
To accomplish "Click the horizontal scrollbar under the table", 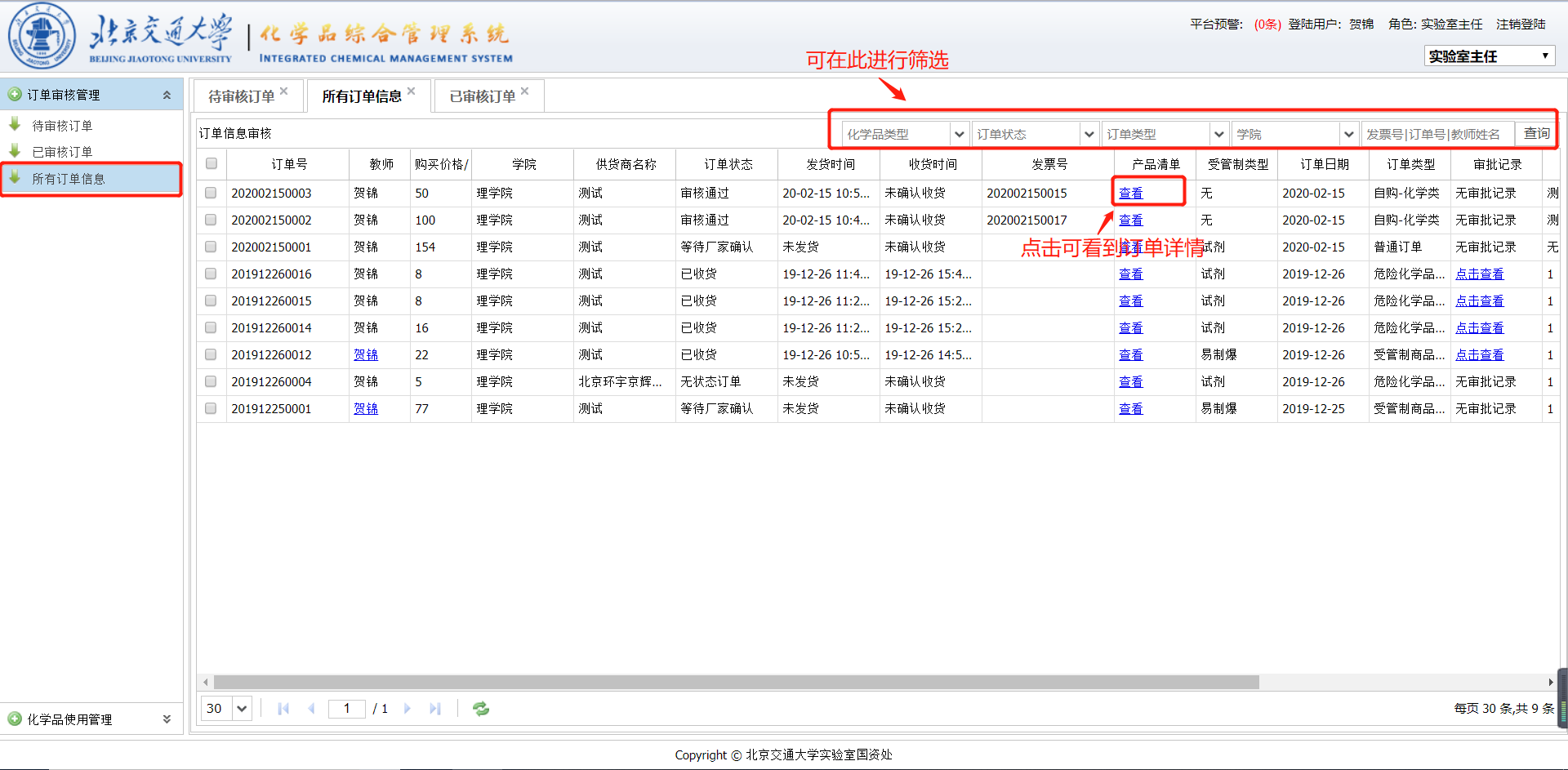I will pos(735,682).
